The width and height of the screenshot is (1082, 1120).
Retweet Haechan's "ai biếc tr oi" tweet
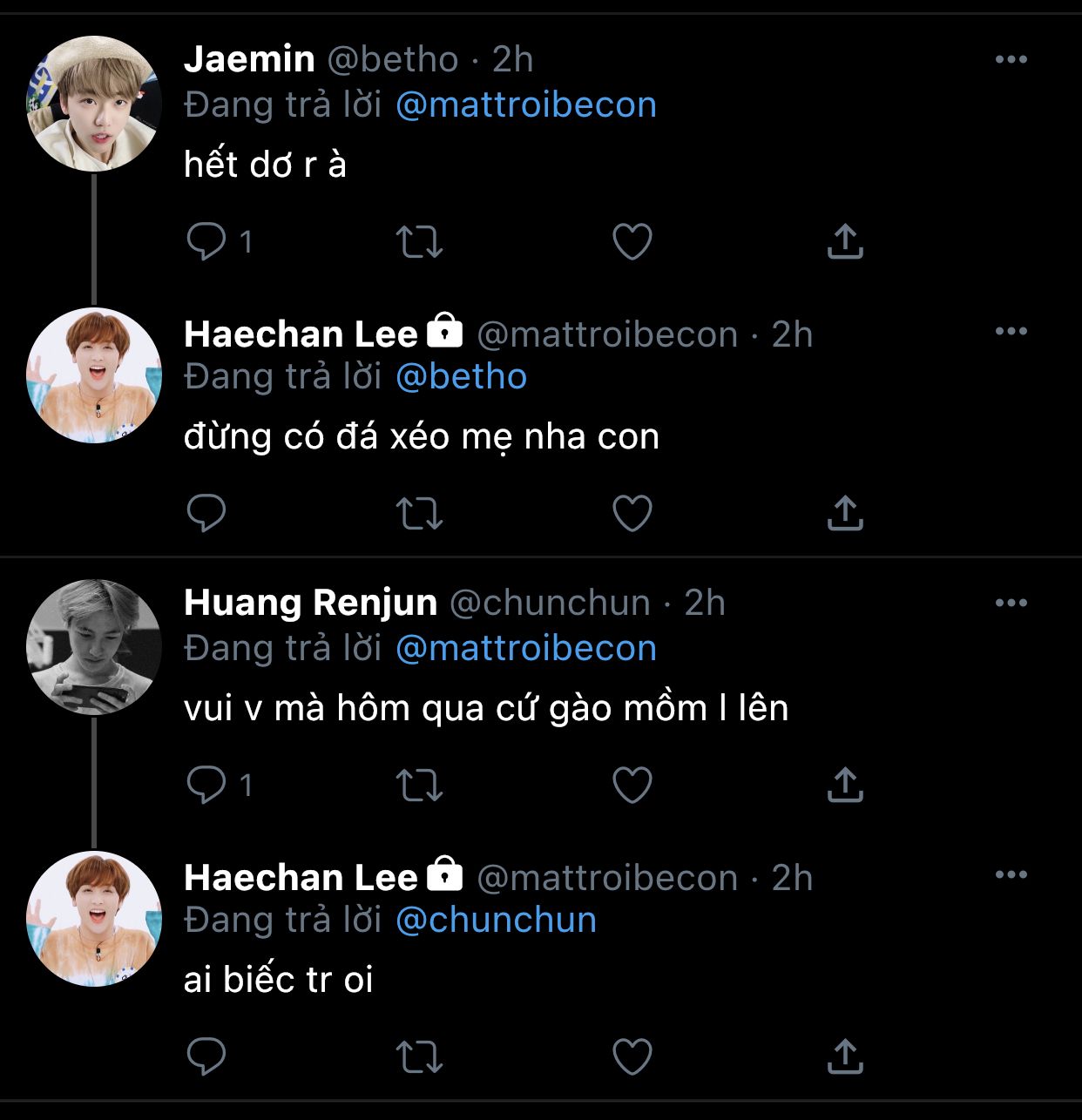click(419, 1056)
